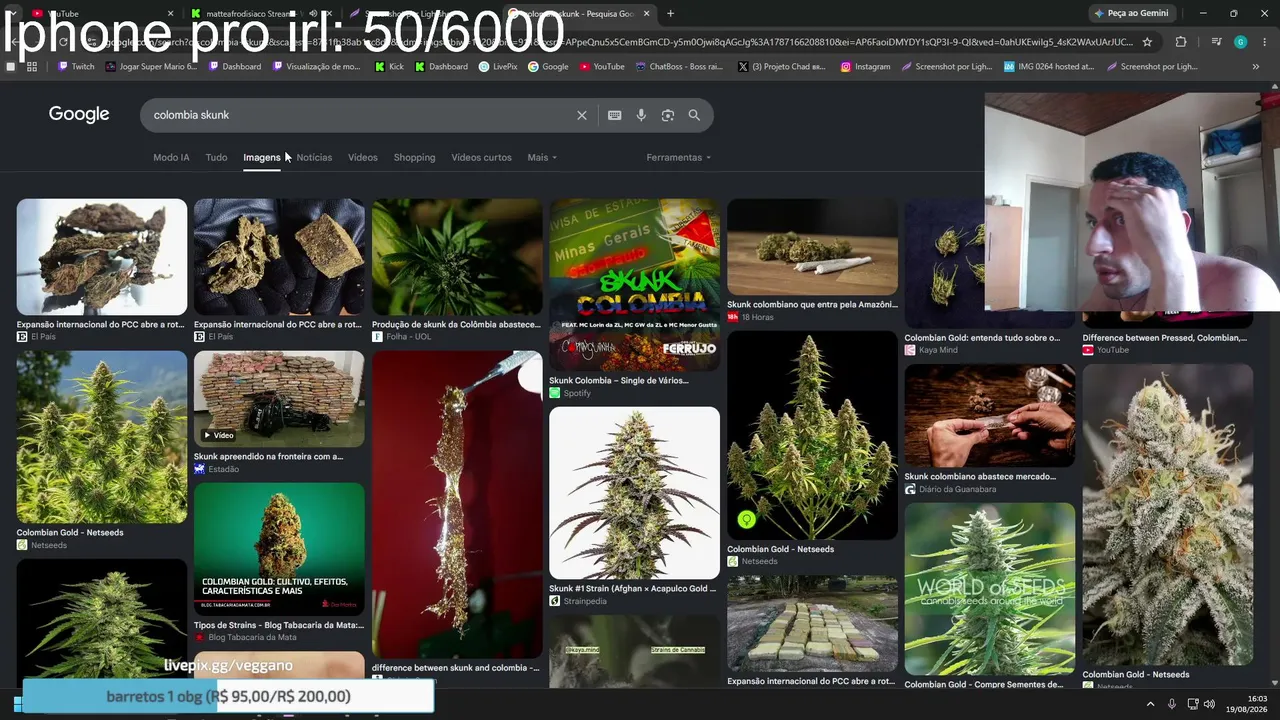Screen dimensions: 1280x720
Task: Expand the bookmarks bar overflow chevron
Action: 1256,67
